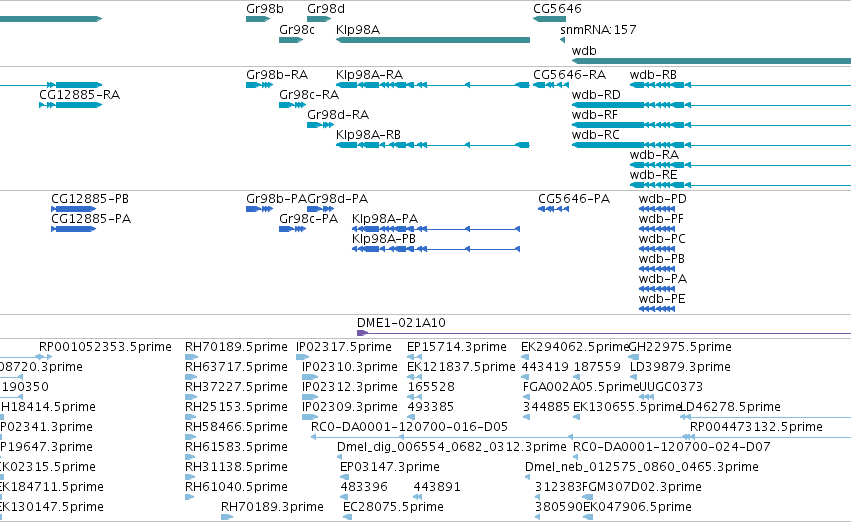Click the RP001052353.5prime label
The height and width of the screenshot is (522, 851).
point(105,347)
